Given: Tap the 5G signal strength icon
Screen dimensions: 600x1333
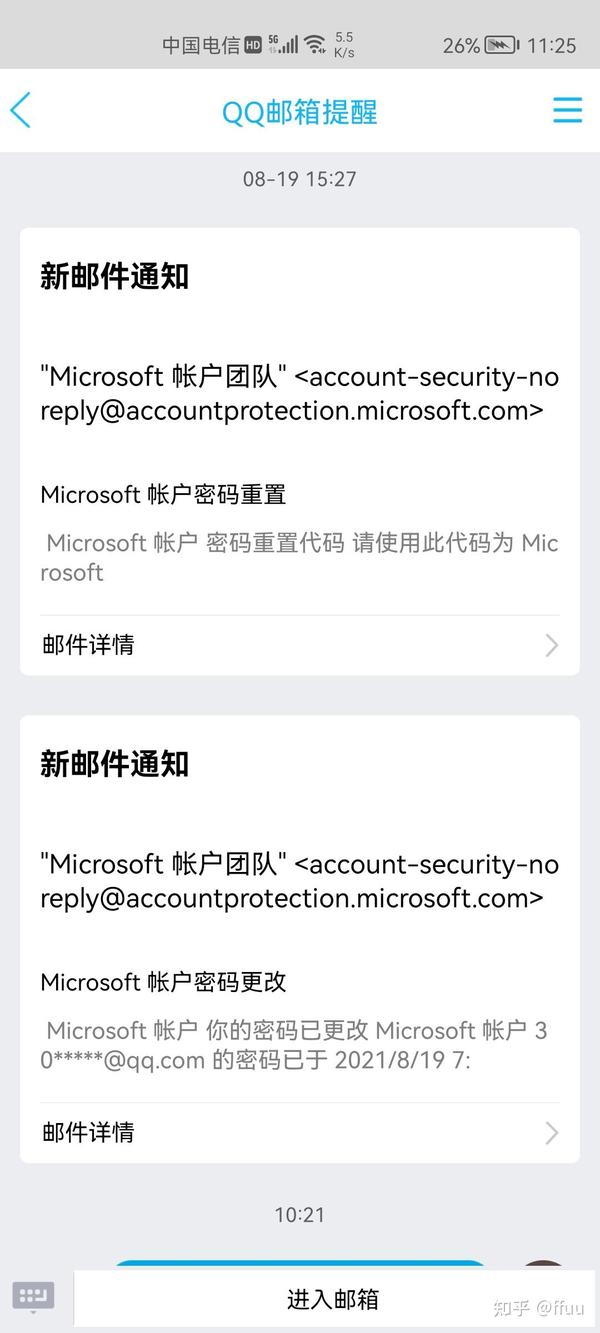Looking at the screenshot, I should coord(283,44).
